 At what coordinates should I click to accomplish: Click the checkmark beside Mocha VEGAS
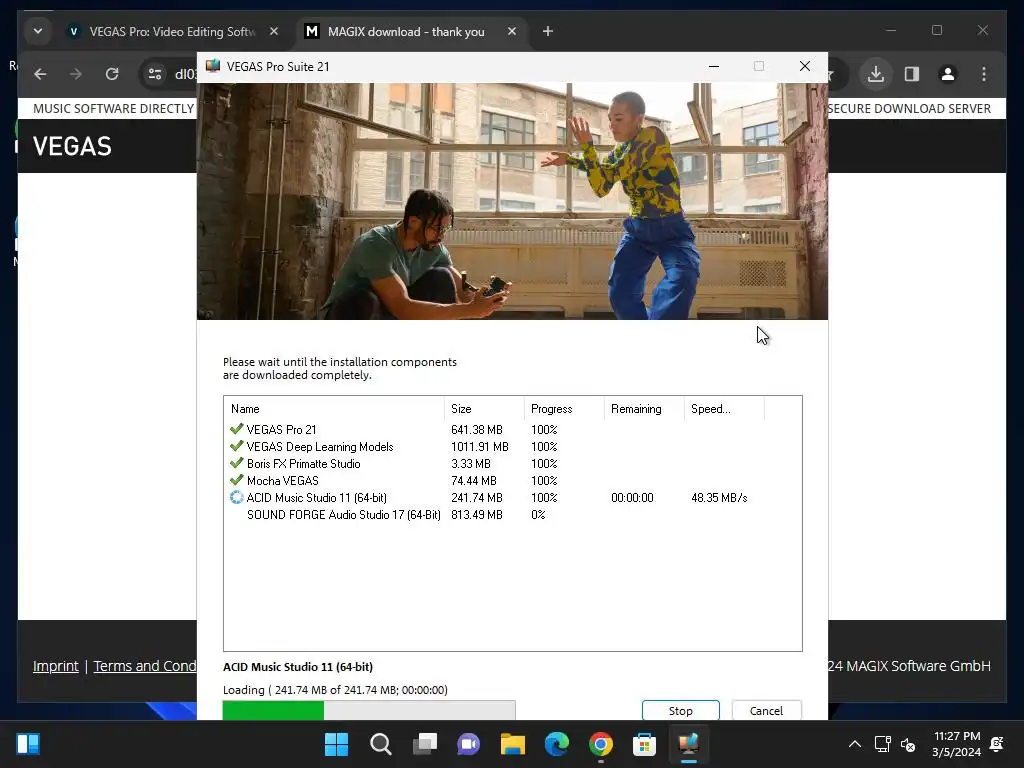click(236, 480)
